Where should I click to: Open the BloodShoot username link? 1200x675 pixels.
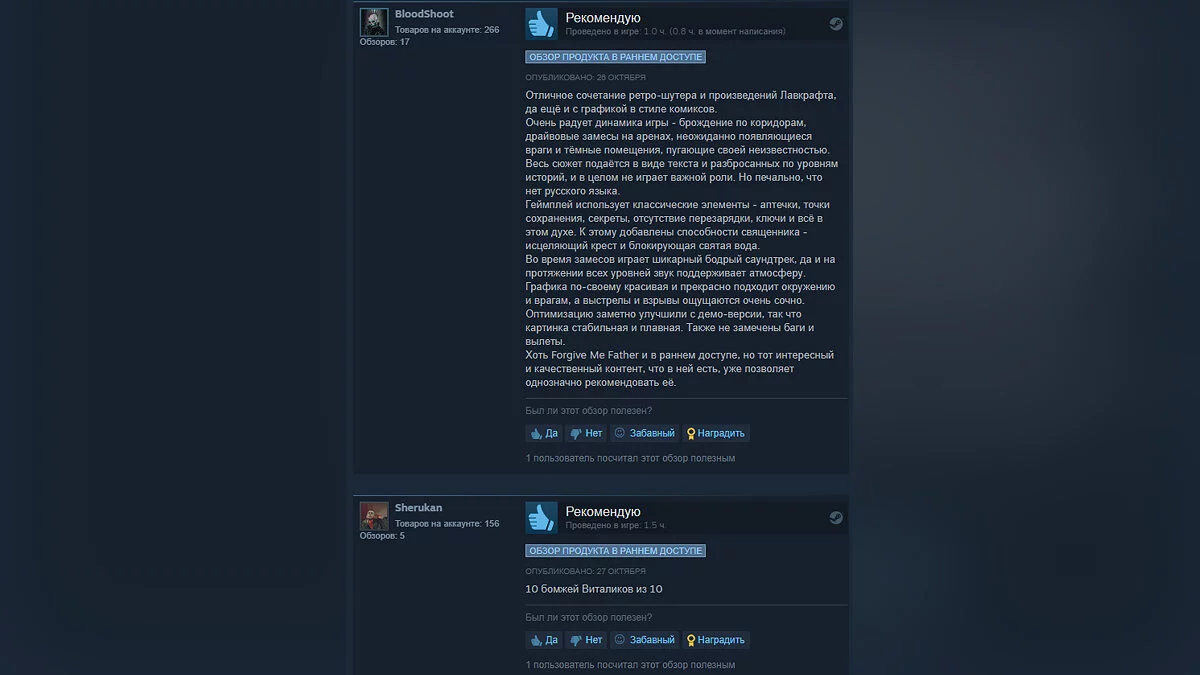pos(424,14)
